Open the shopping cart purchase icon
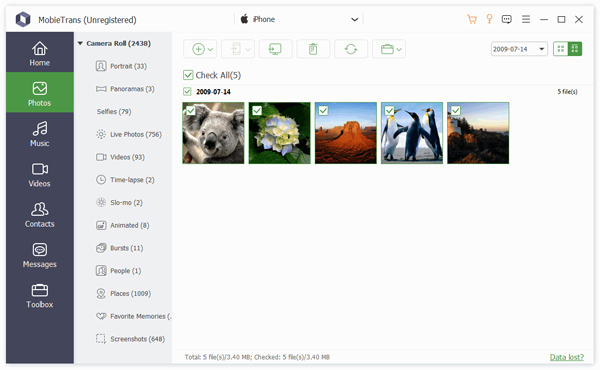Image resolution: width=600 pixels, height=370 pixels. 472,19
